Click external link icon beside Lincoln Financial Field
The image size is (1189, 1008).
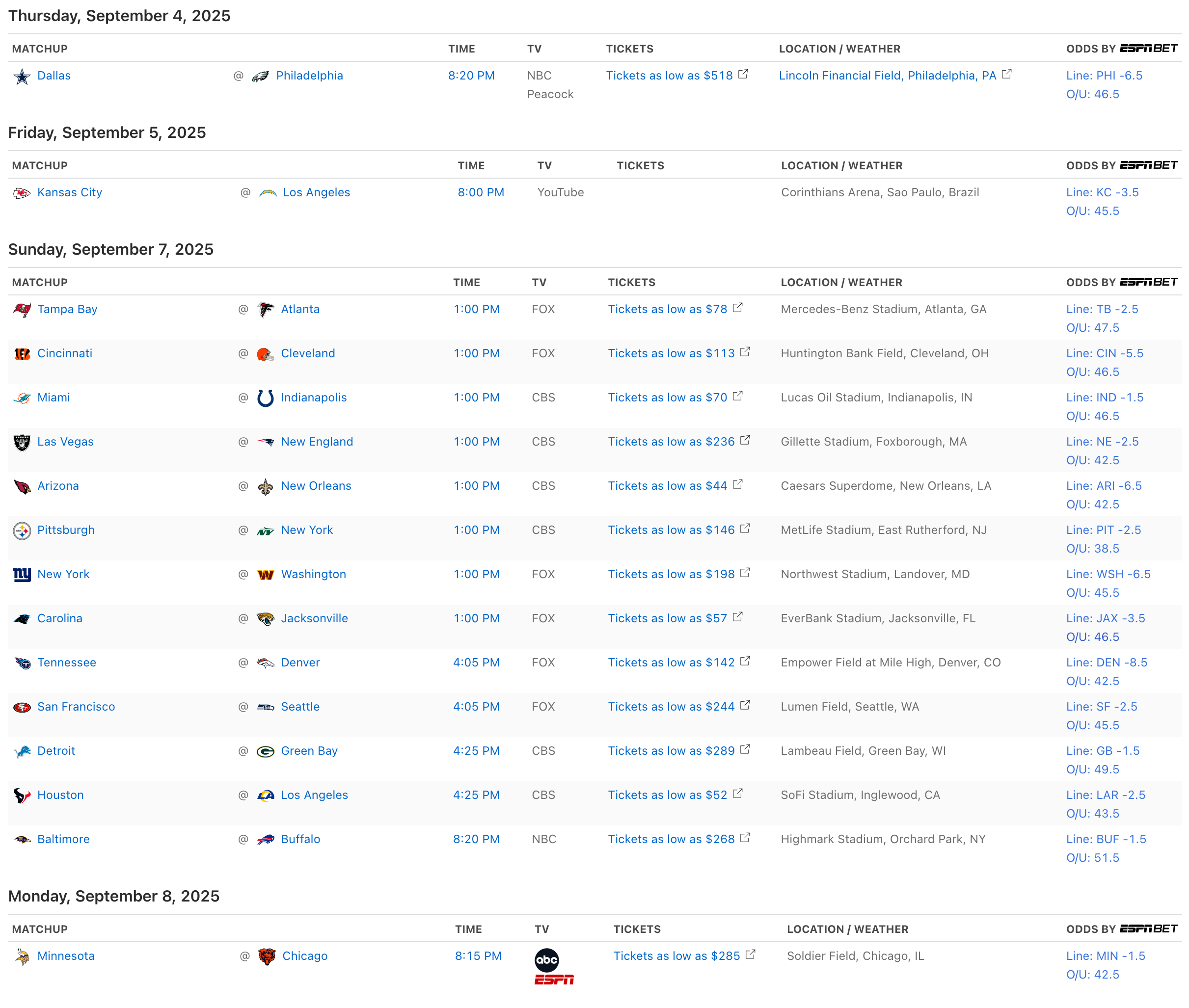tap(1007, 74)
